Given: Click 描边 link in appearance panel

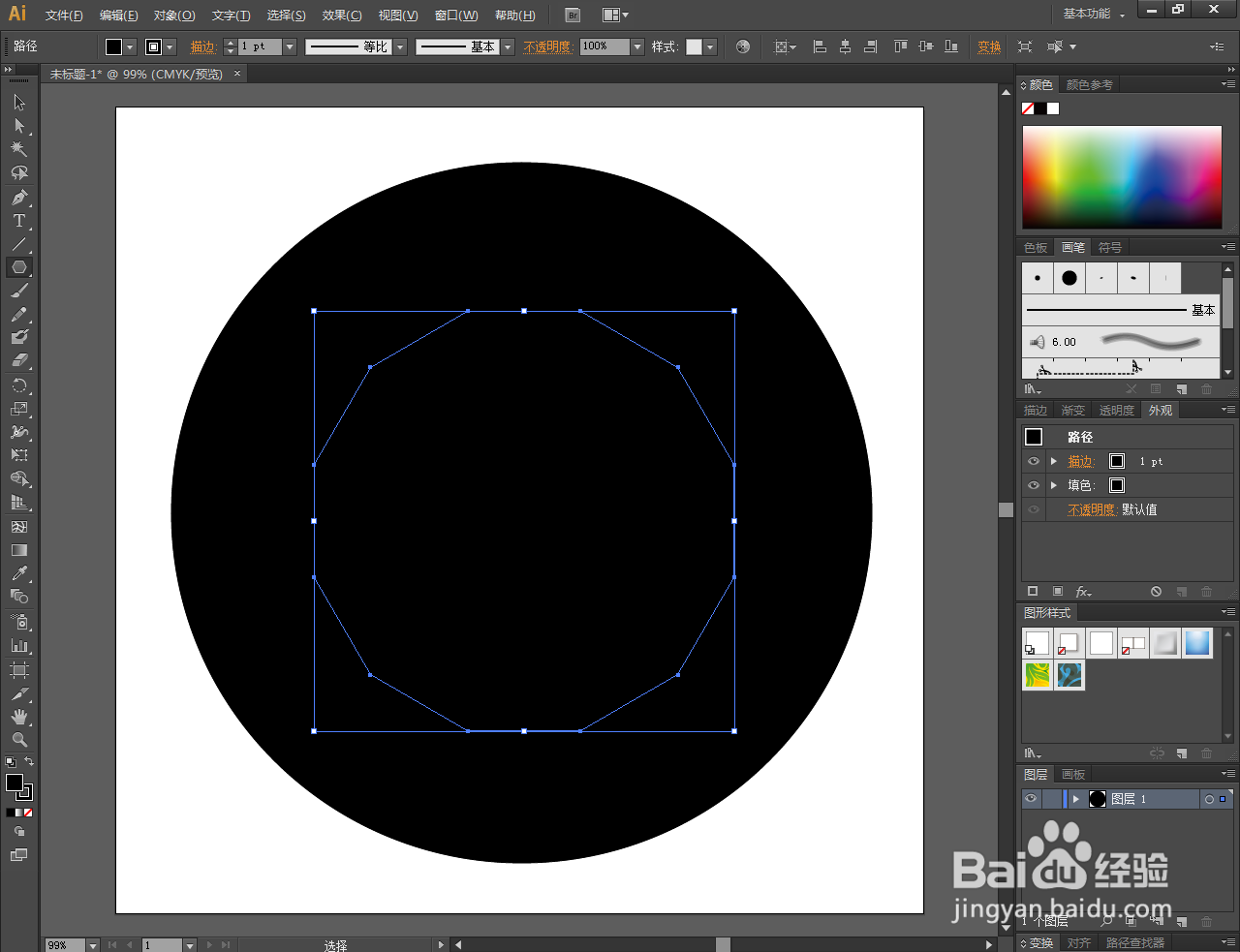Looking at the screenshot, I should pos(1080,461).
